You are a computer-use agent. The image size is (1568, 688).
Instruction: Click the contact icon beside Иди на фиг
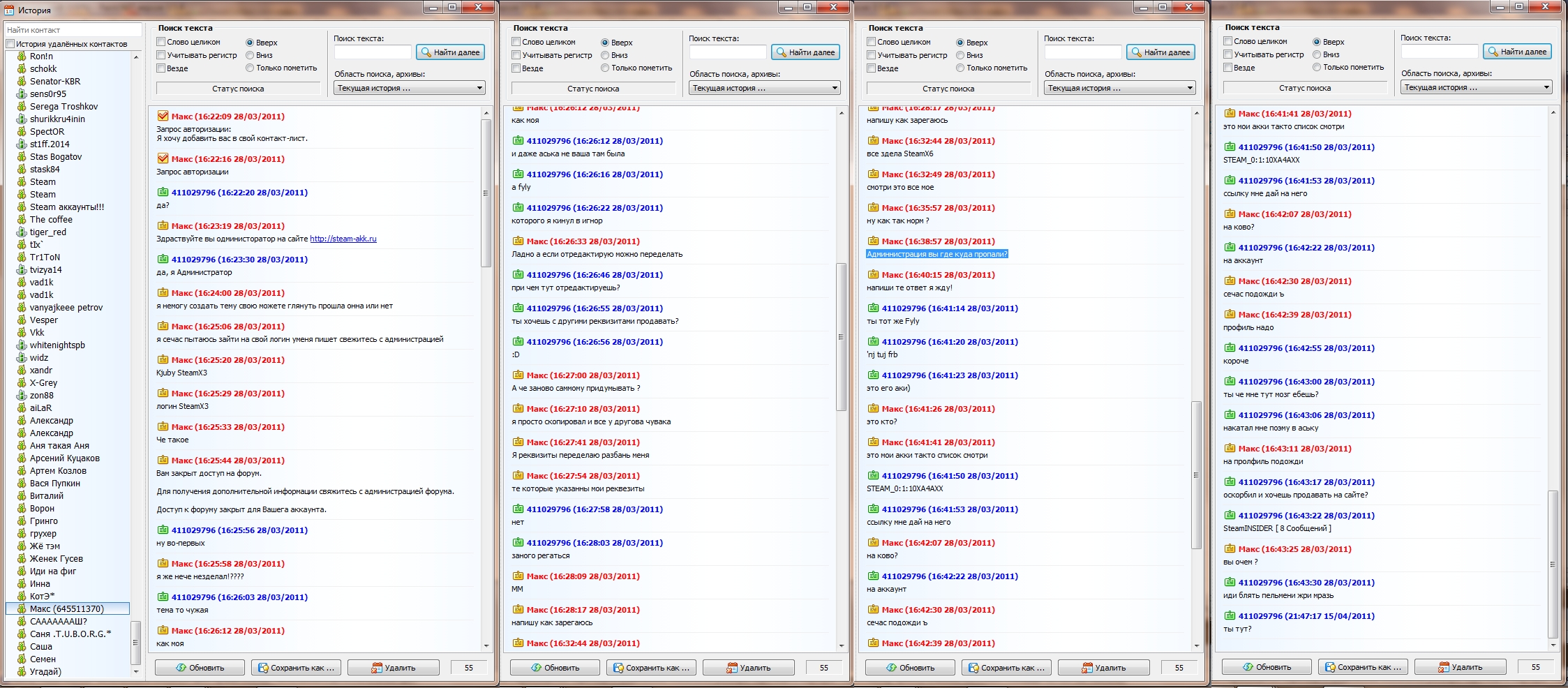pos(22,571)
